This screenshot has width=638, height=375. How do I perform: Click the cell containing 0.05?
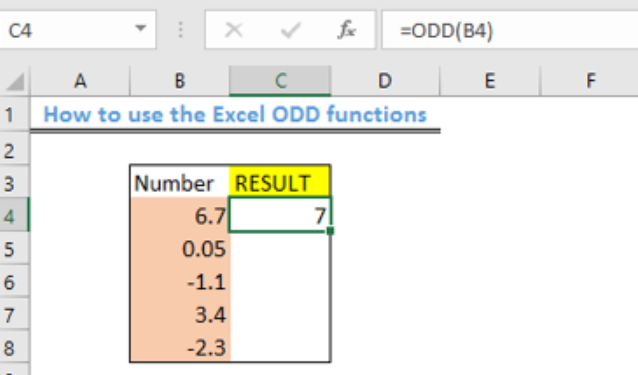[x=179, y=249]
